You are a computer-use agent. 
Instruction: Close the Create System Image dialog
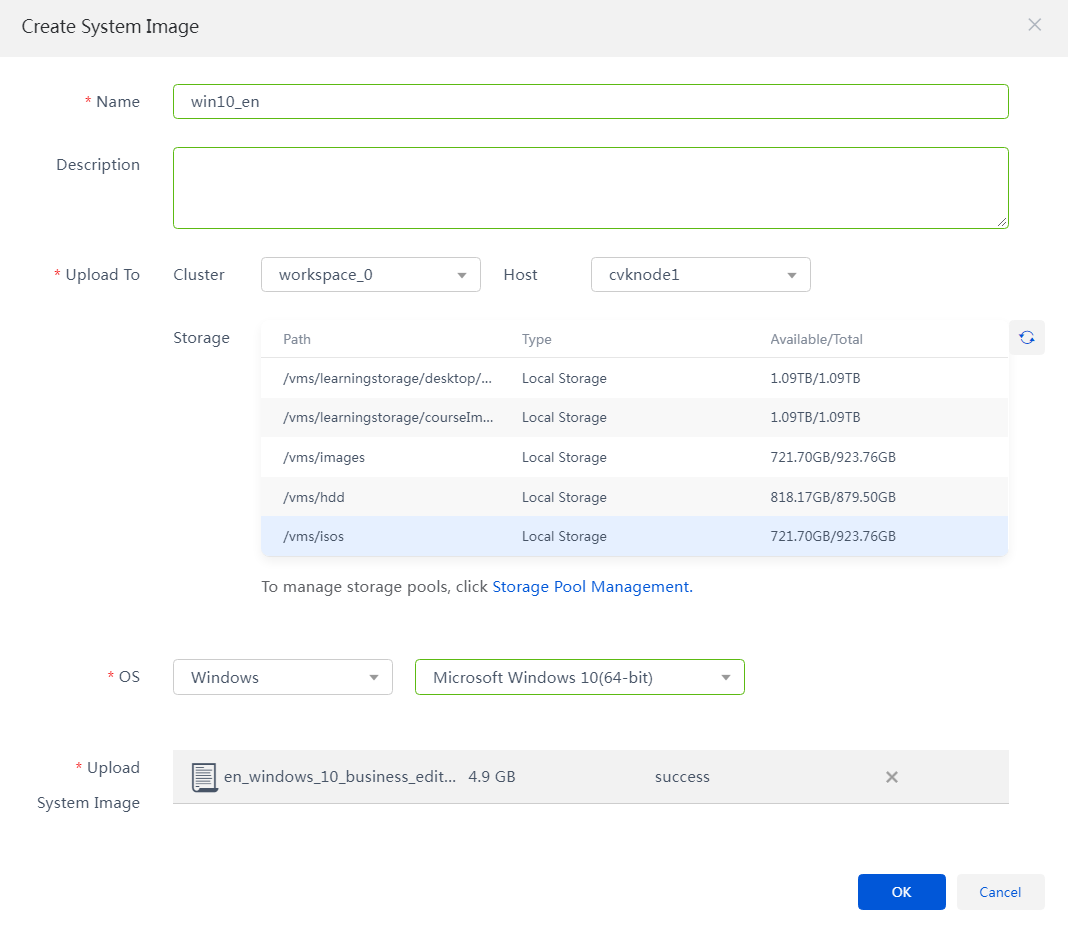1034,25
